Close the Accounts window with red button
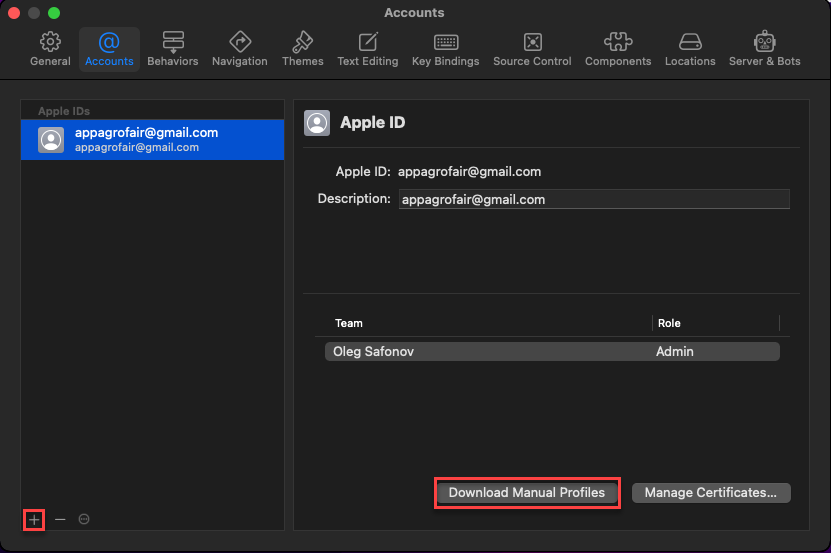The height and width of the screenshot is (553, 831). [x=14, y=13]
